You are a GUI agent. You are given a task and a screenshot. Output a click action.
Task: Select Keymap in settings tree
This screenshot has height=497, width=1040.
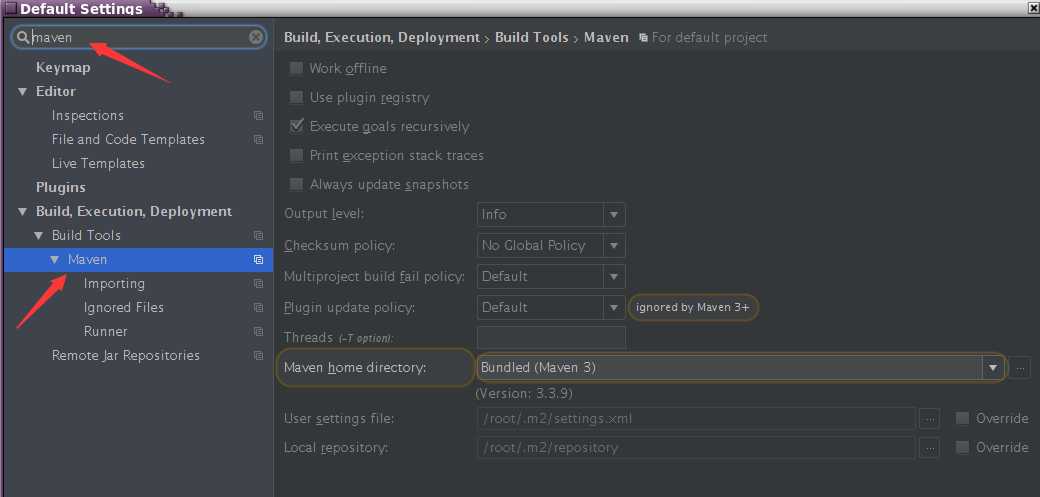pyautogui.click(x=63, y=68)
